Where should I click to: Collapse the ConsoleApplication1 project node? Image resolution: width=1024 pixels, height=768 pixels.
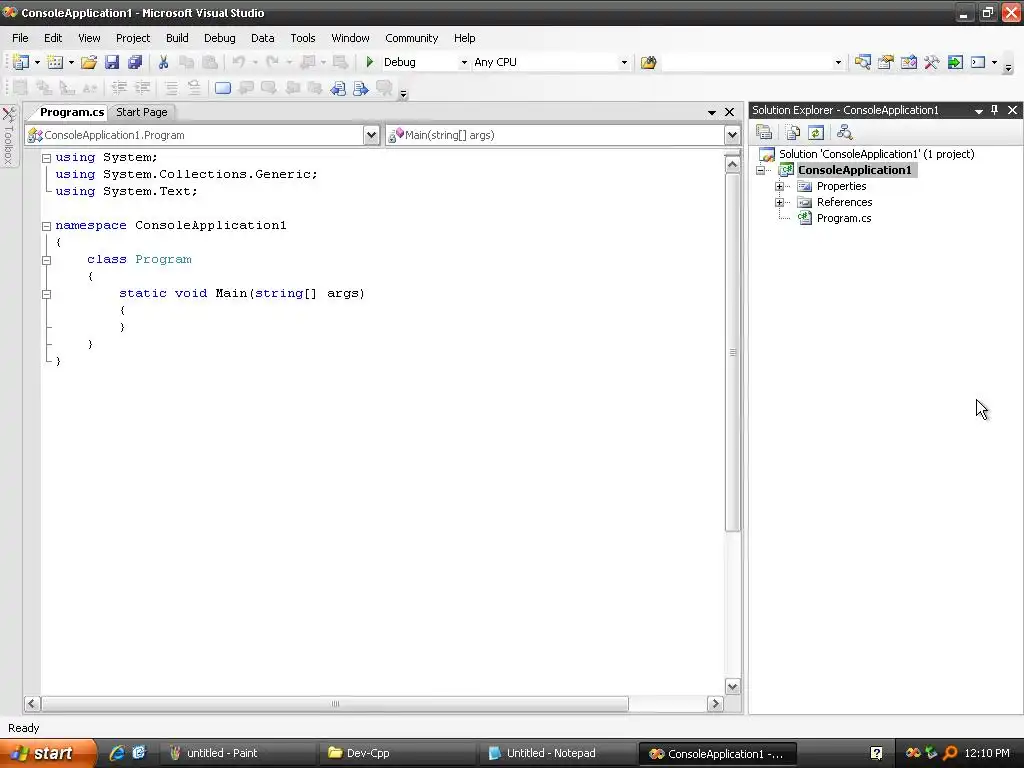pos(761,170)
